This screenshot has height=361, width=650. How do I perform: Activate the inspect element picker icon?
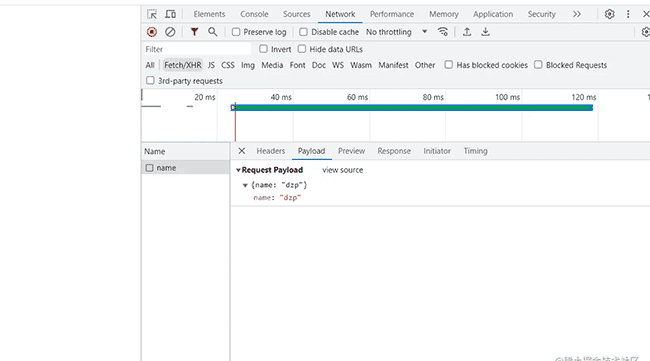(152, 14)
